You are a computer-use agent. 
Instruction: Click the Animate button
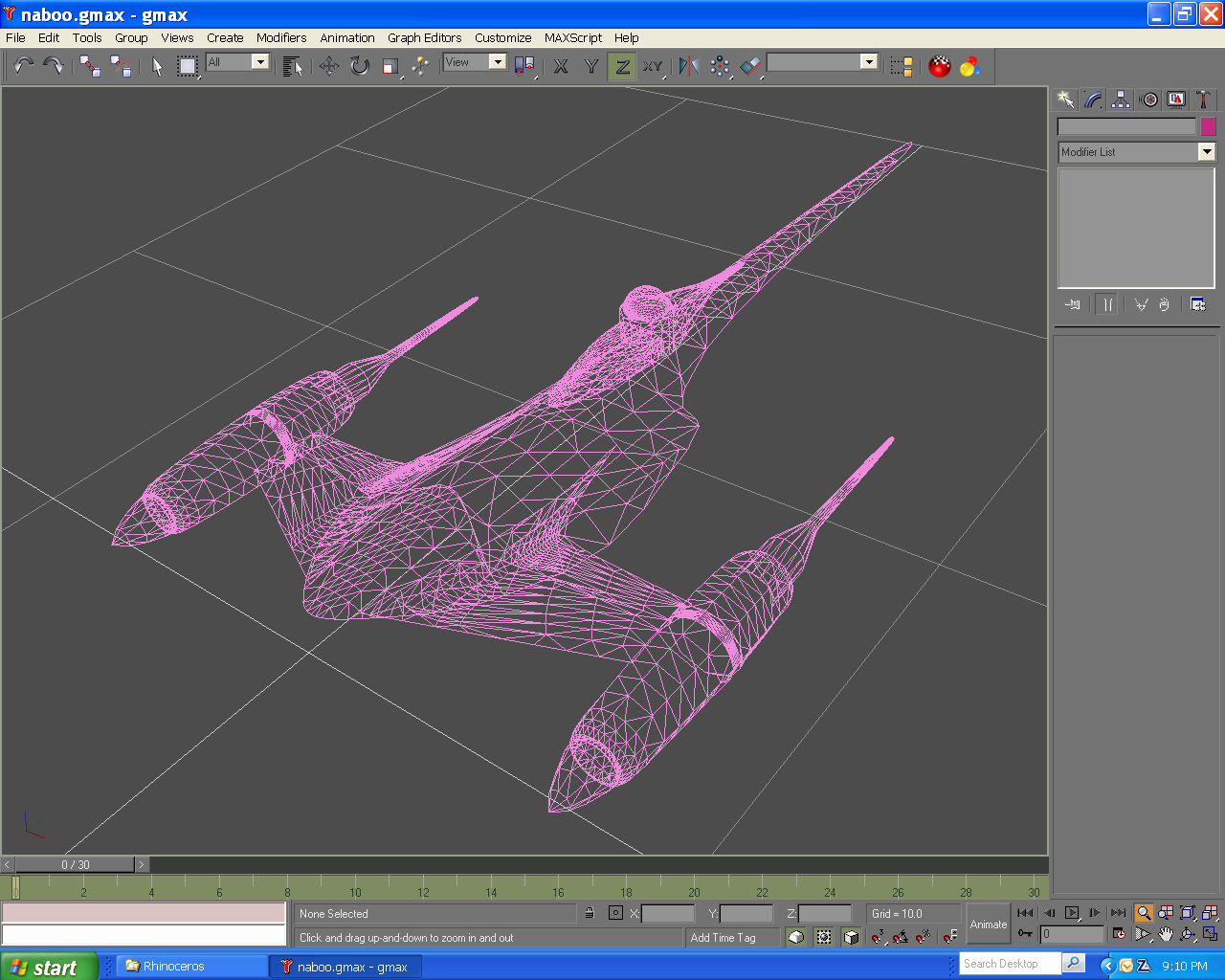[989, 924]
